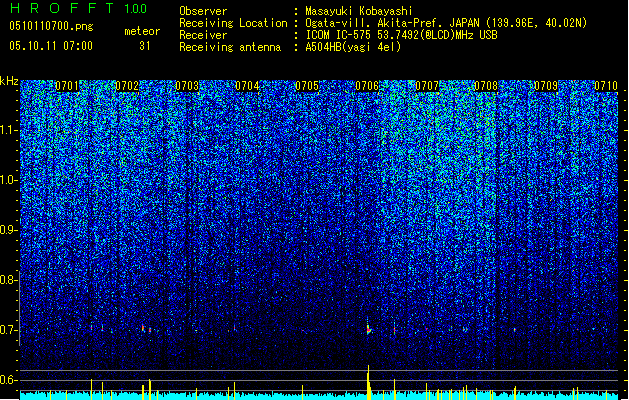Click the 'meteor' label
Image resolution: width=629 pixels, height=400 pixels.
142,31
